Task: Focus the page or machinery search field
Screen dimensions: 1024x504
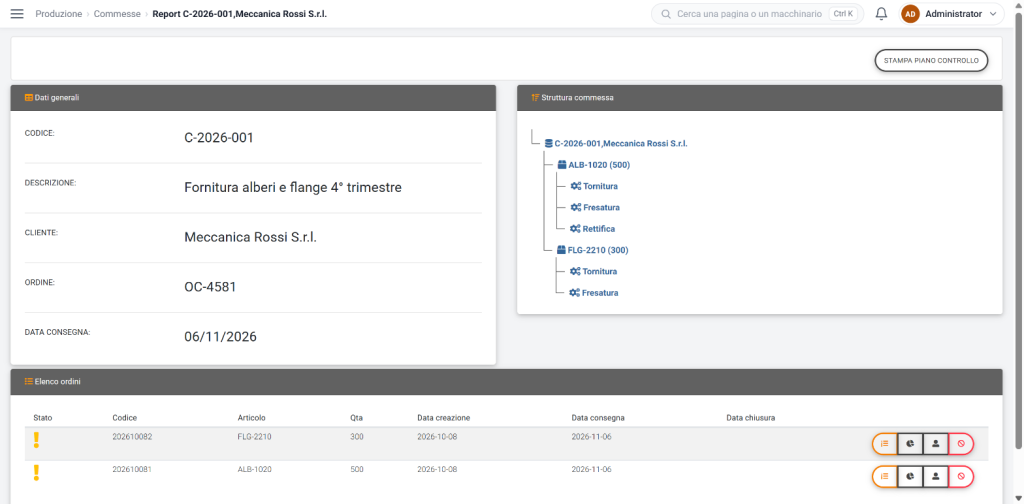Action: tap(749, 14)
